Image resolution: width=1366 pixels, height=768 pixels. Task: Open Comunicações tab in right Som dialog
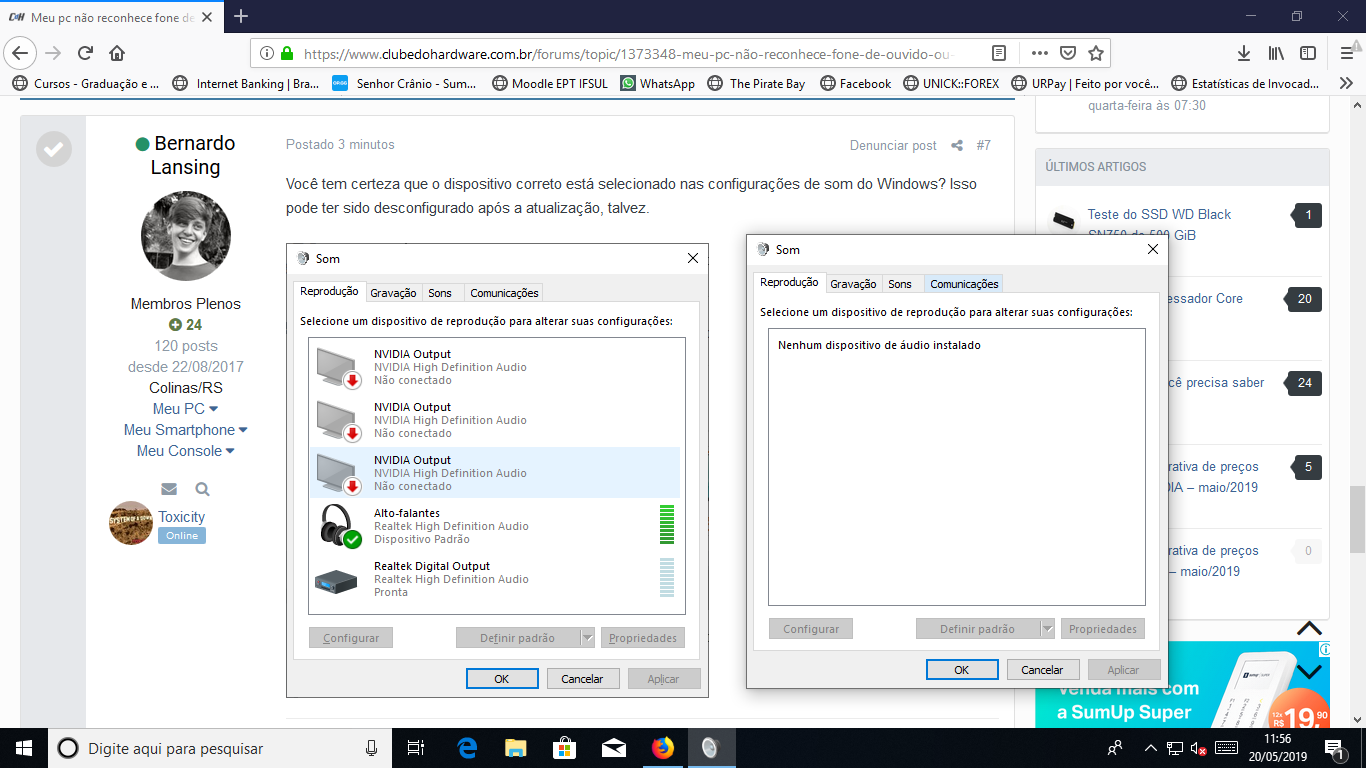[x=964, y=284]
